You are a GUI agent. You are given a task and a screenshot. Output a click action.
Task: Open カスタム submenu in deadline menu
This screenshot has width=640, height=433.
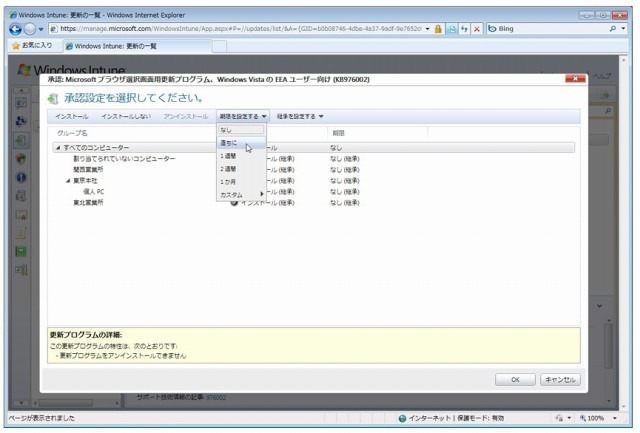241,195
